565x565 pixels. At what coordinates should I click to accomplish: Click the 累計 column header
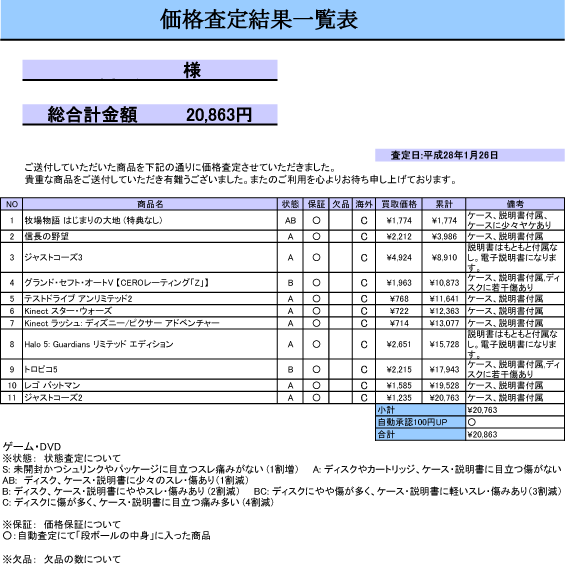(x=444, y=204)
